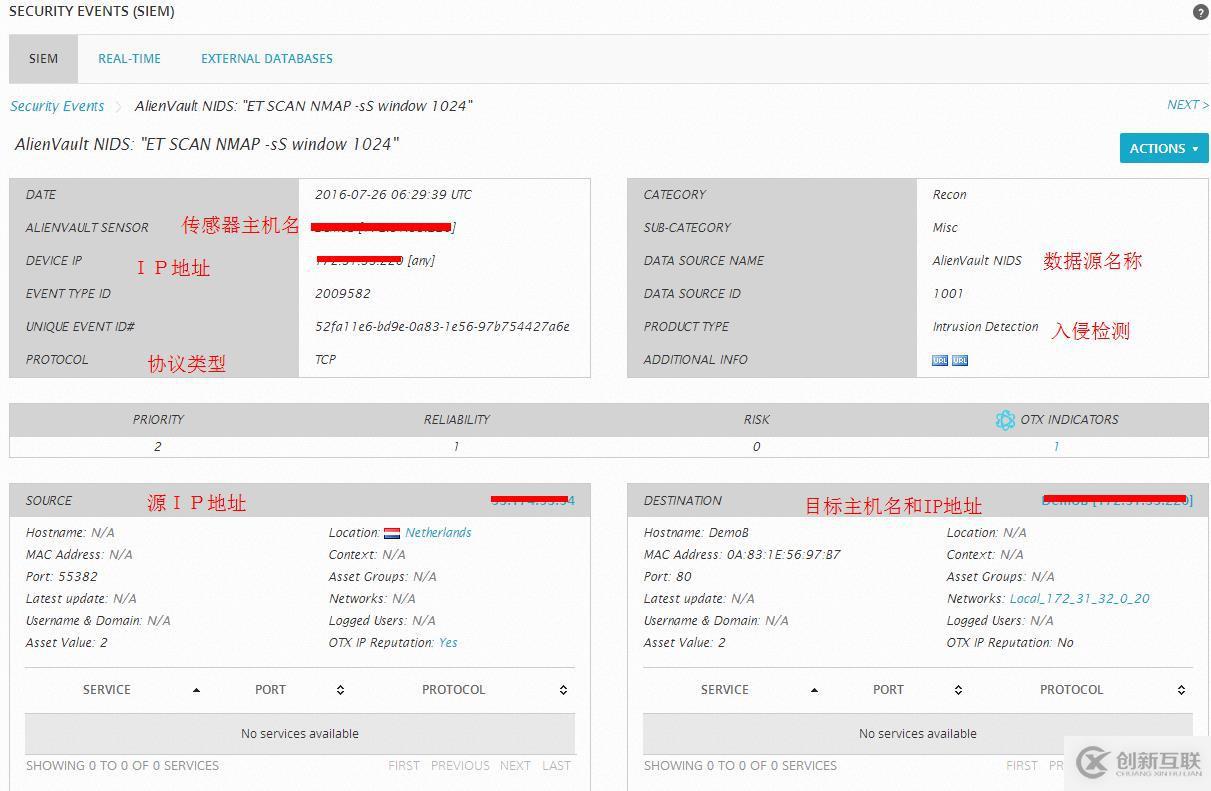Open the help question mark icon
The height and width of the screenshot is (791, 1211).
[x=1200, y=12]
